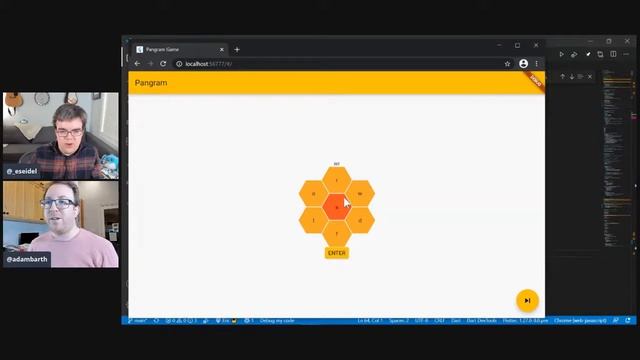Open Dart DevTools from status bar

click(482, 321)
